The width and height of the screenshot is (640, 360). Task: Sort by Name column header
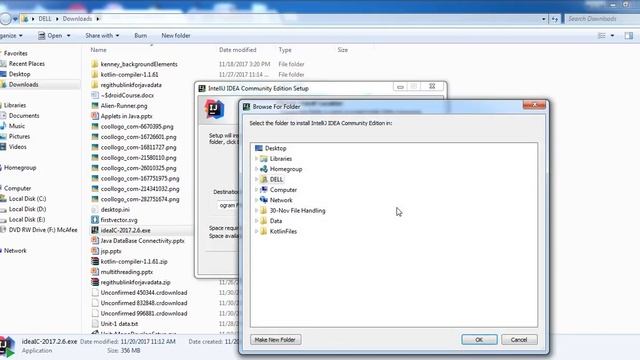point(98,50)
